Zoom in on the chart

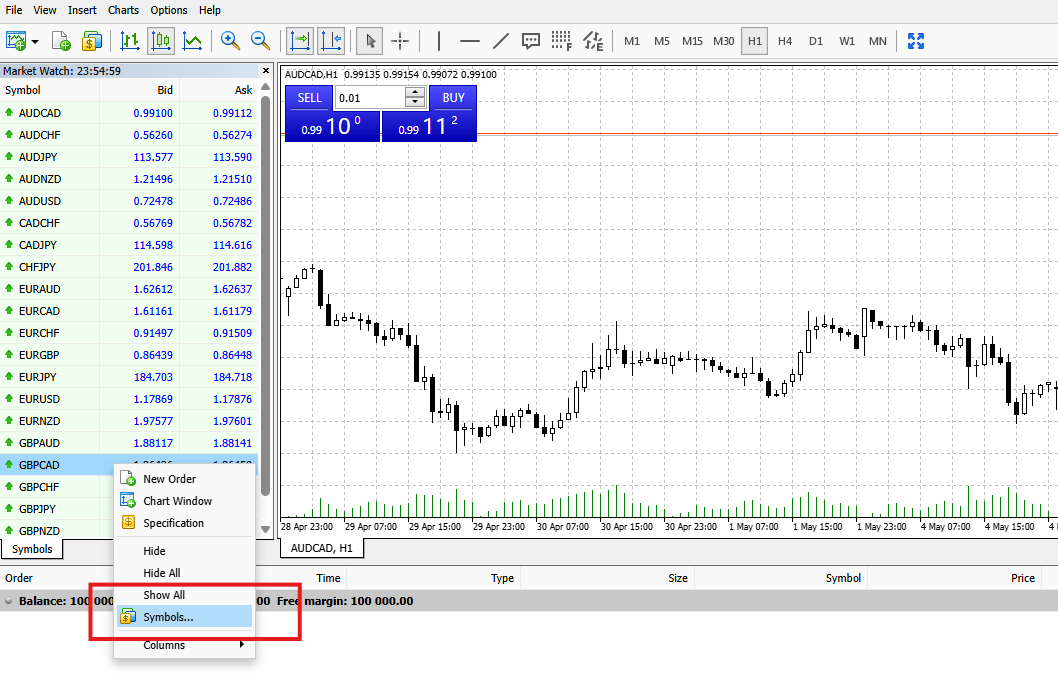click(x=230, y=41)
